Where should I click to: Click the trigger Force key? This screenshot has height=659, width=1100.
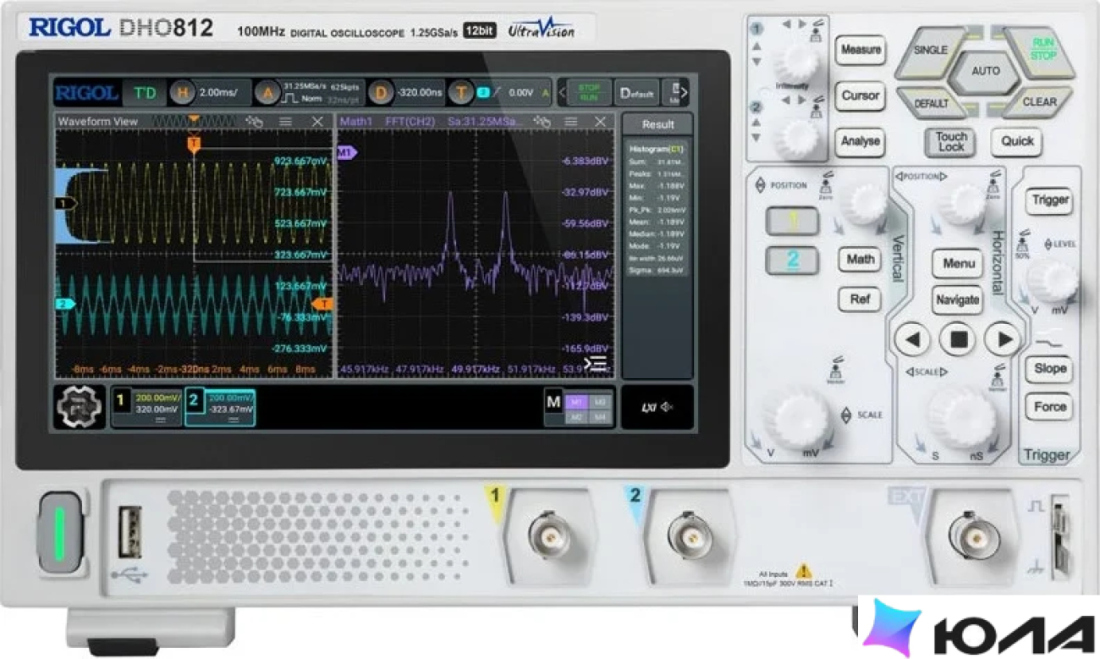[x=1049, y=407]
